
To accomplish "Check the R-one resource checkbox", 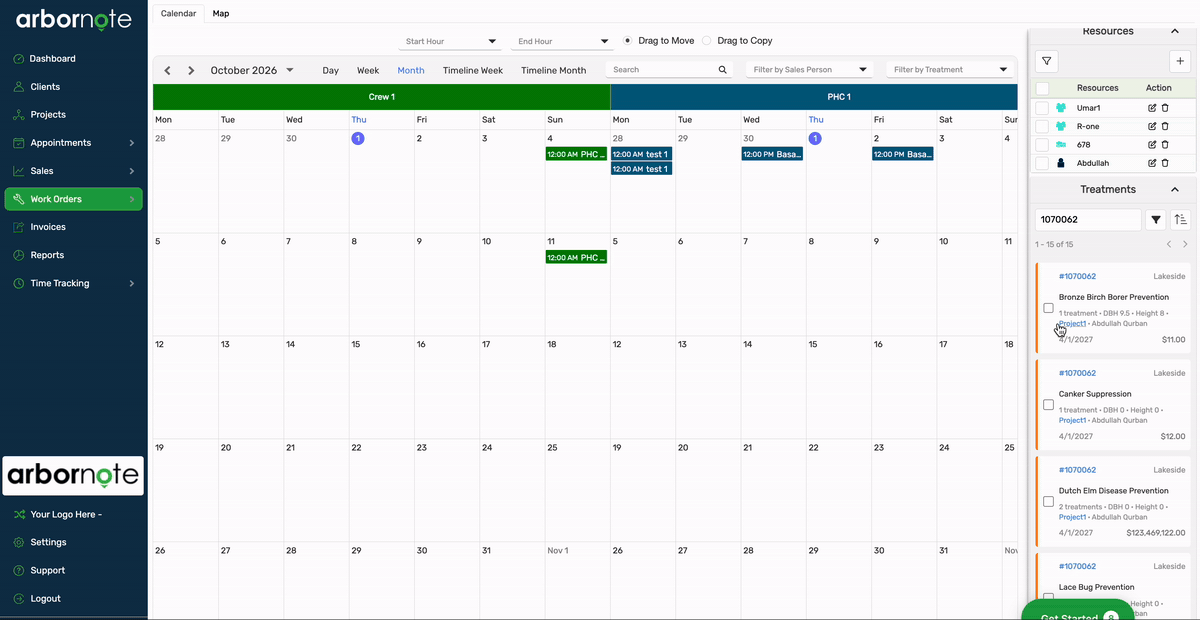I will (1042, 127).
